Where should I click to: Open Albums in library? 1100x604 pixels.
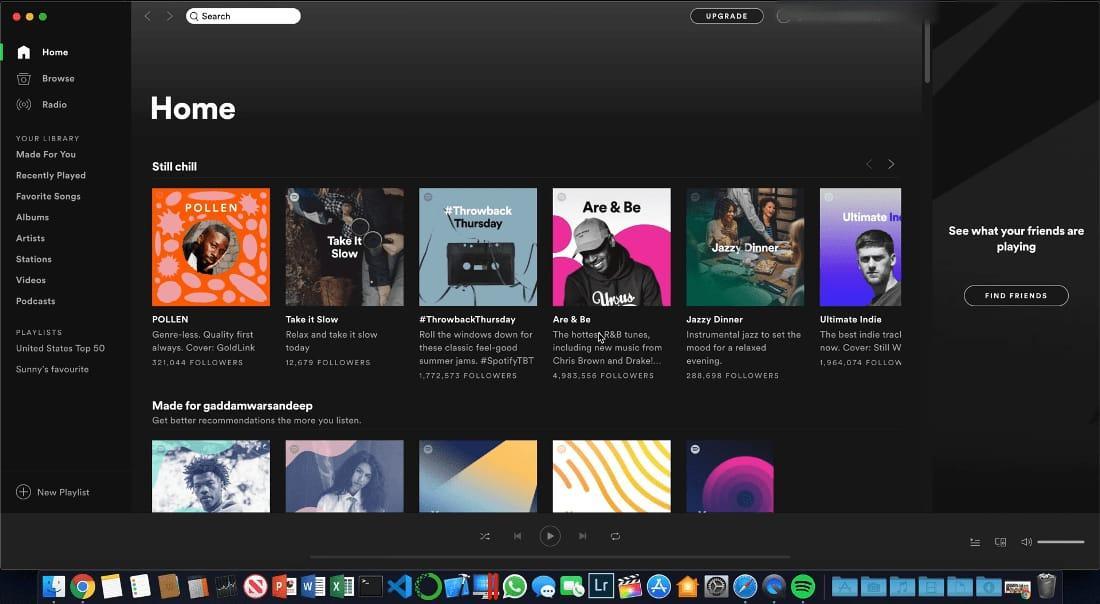tap(32, 217)
